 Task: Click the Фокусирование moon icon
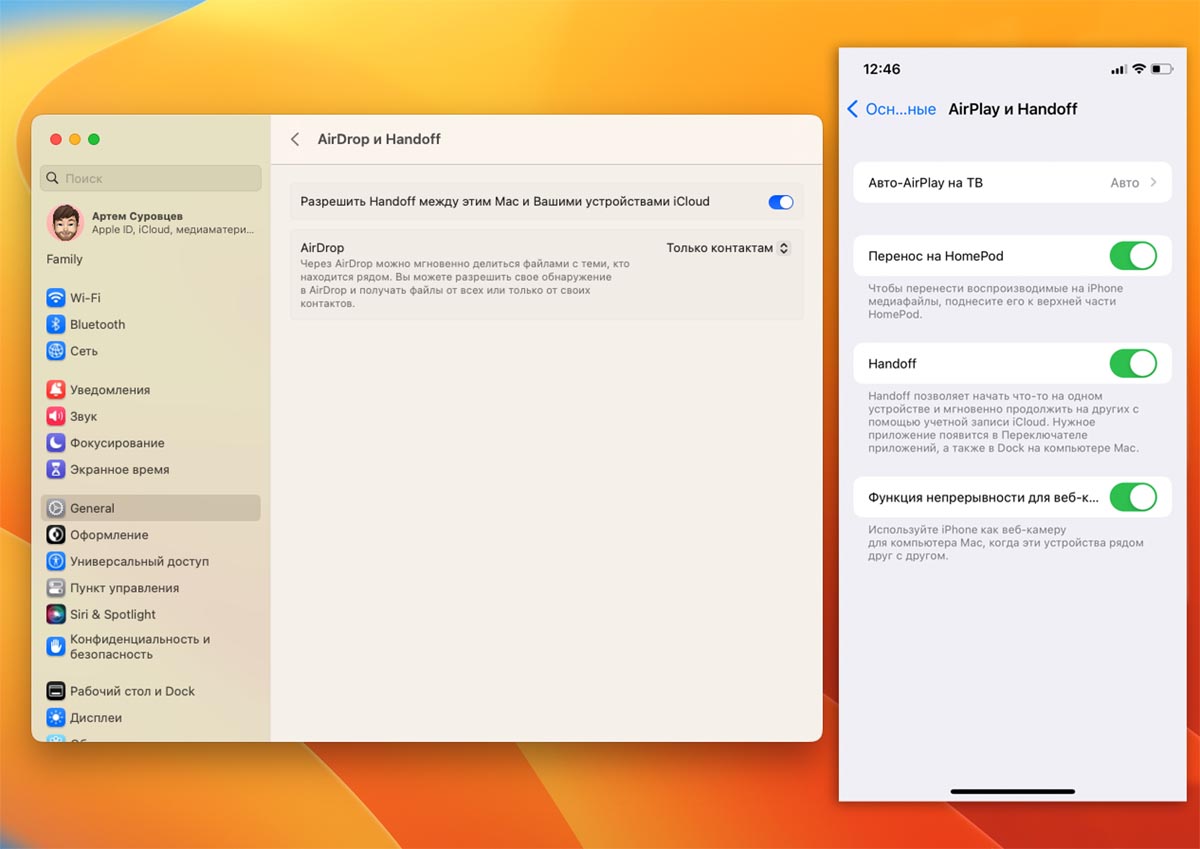[x=55, y=443]
